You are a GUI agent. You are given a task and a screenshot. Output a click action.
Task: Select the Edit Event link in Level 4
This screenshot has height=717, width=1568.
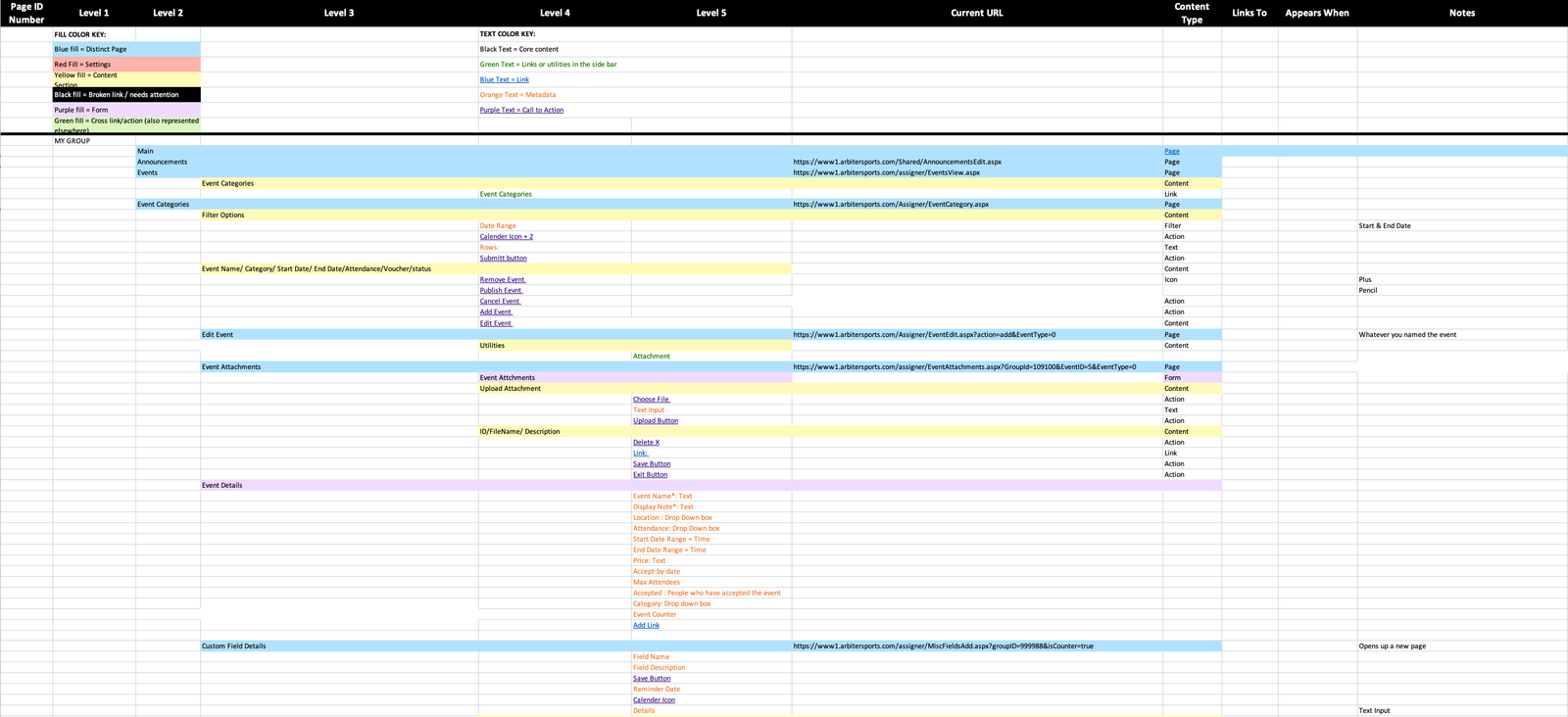tap(496, 323)
